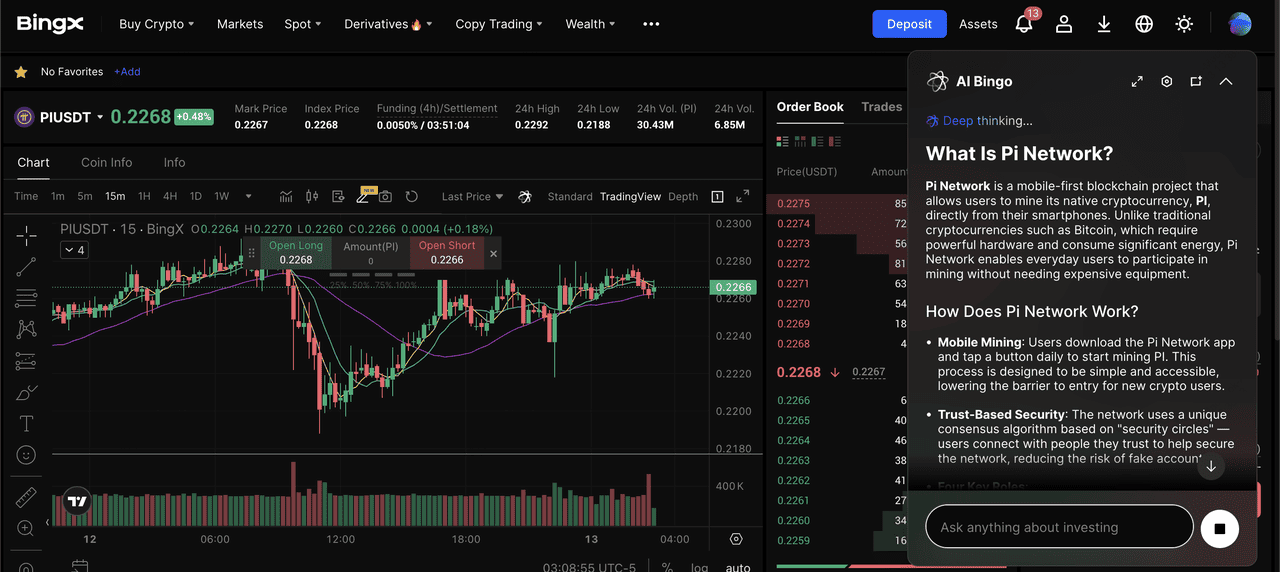
Task: Click the stop generation button in AI Bingo
Action: (x=1219, y=527)
